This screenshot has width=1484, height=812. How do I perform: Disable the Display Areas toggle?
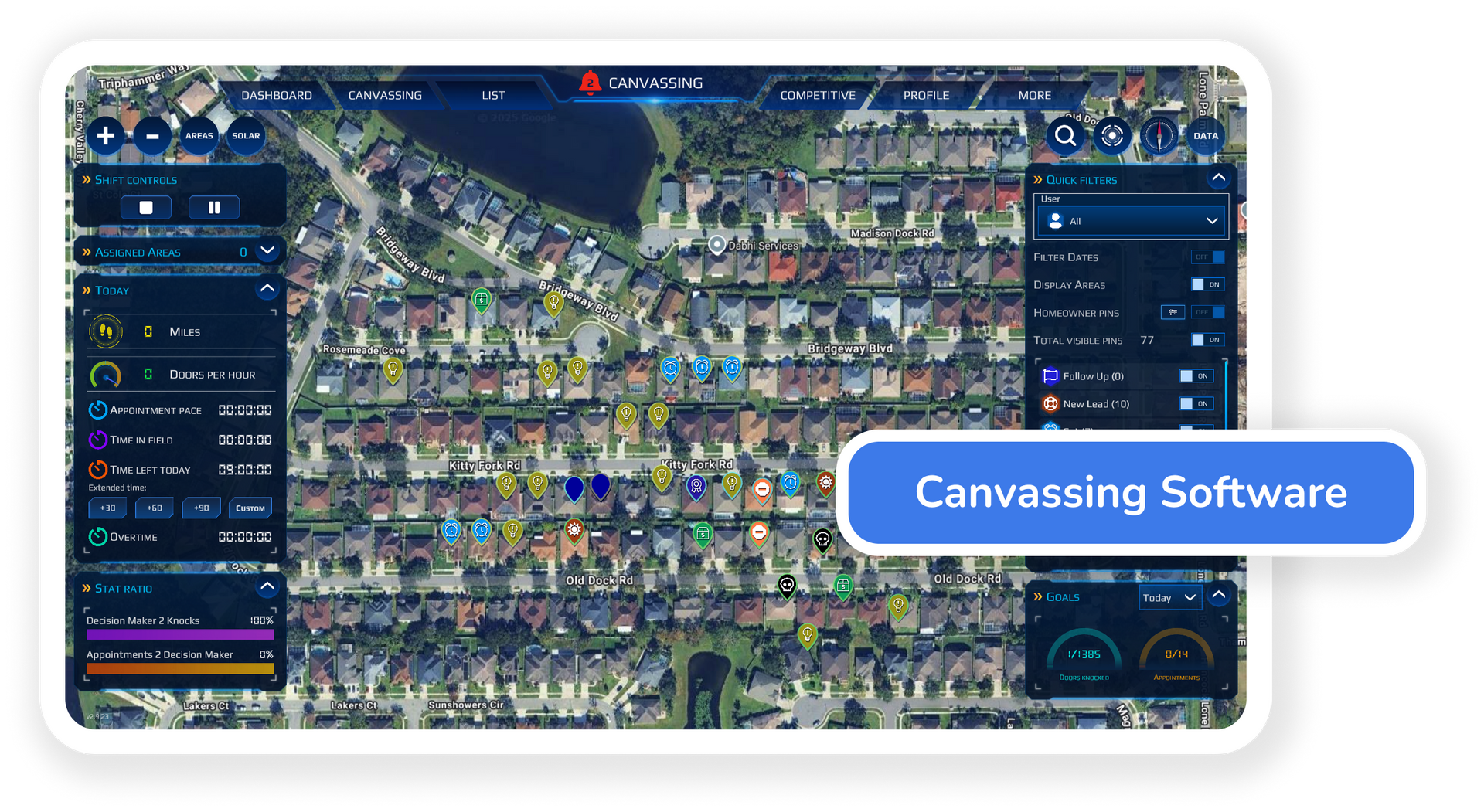point(1210,284)
